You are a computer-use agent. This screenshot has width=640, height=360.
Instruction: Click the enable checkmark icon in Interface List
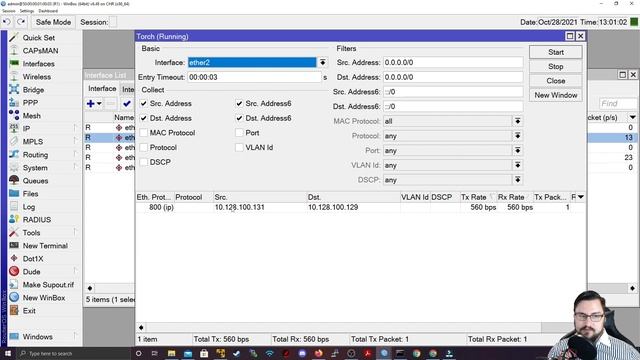tap(127, 104)
